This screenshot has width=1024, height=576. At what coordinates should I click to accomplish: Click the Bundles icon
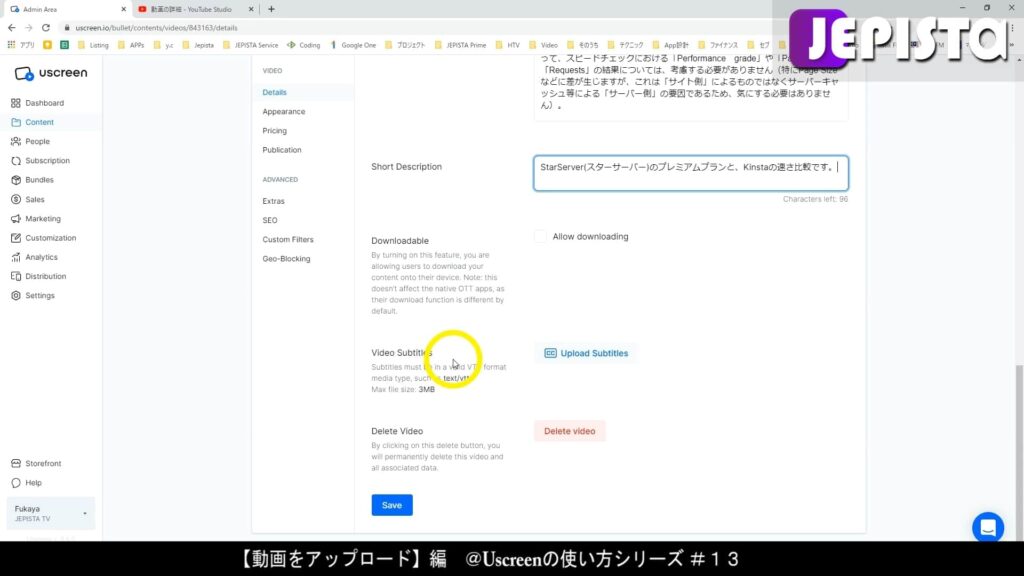[x=16, y=180]
